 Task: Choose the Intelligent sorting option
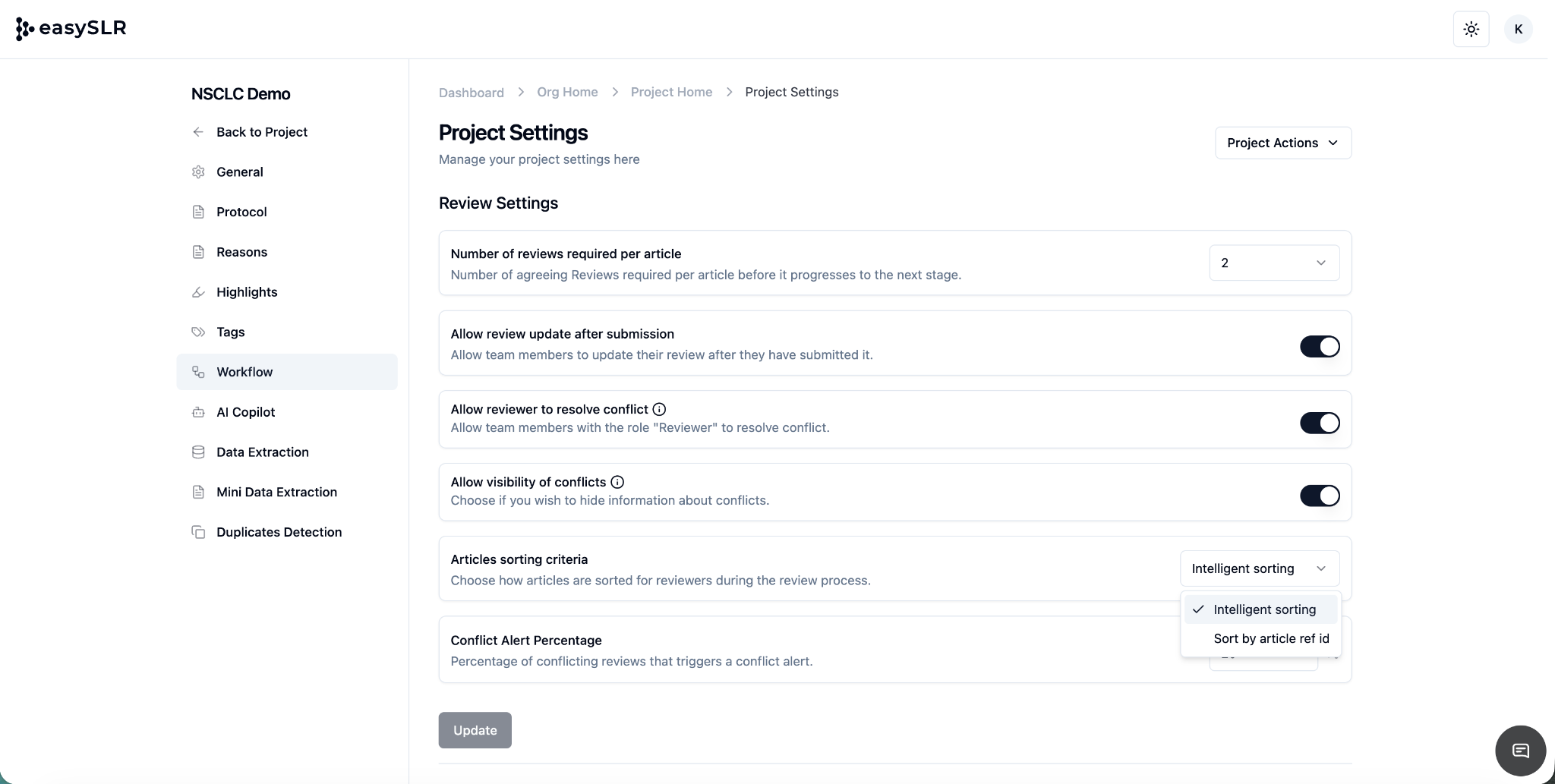pyautogui.click(x=1264, y=609)
